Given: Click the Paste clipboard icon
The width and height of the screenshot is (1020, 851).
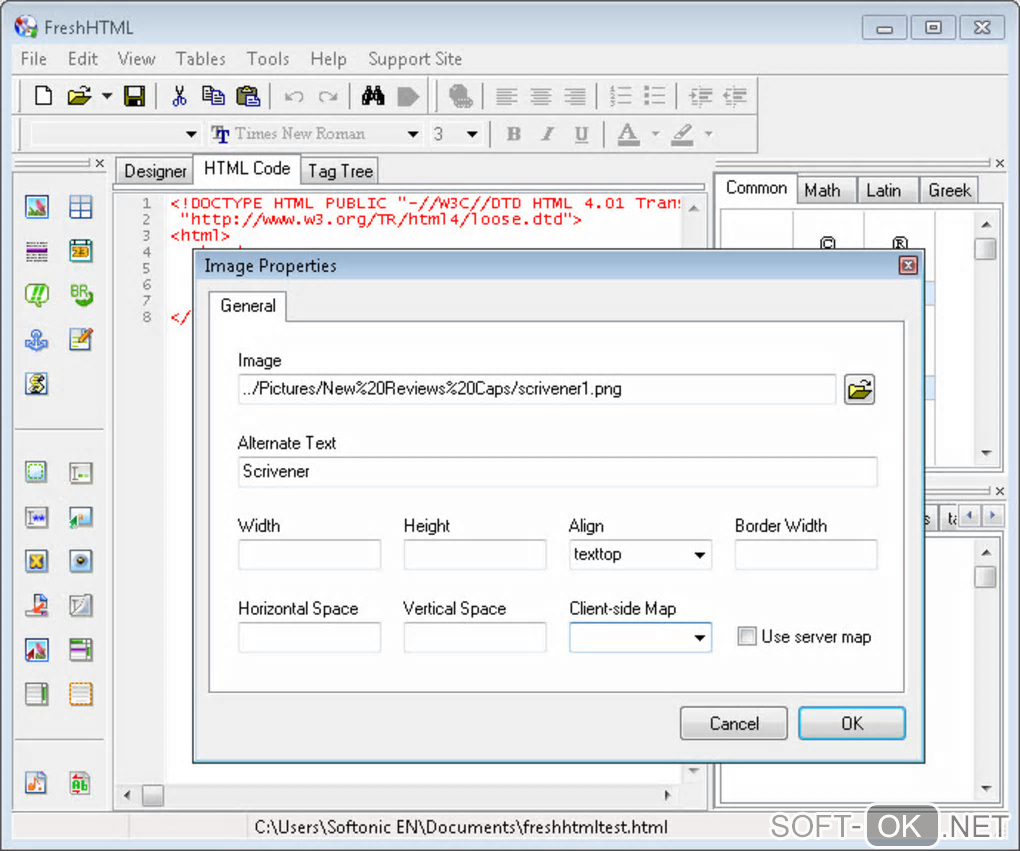Looking at the screenshot, I should pos(248,96).
